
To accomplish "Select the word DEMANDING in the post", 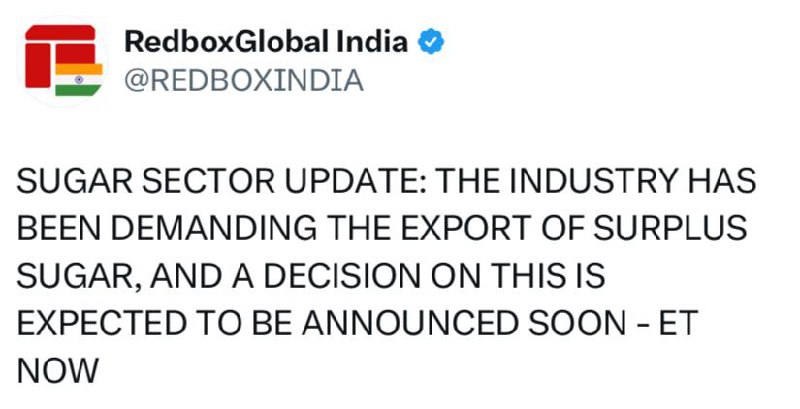I will tap(214, 228).
